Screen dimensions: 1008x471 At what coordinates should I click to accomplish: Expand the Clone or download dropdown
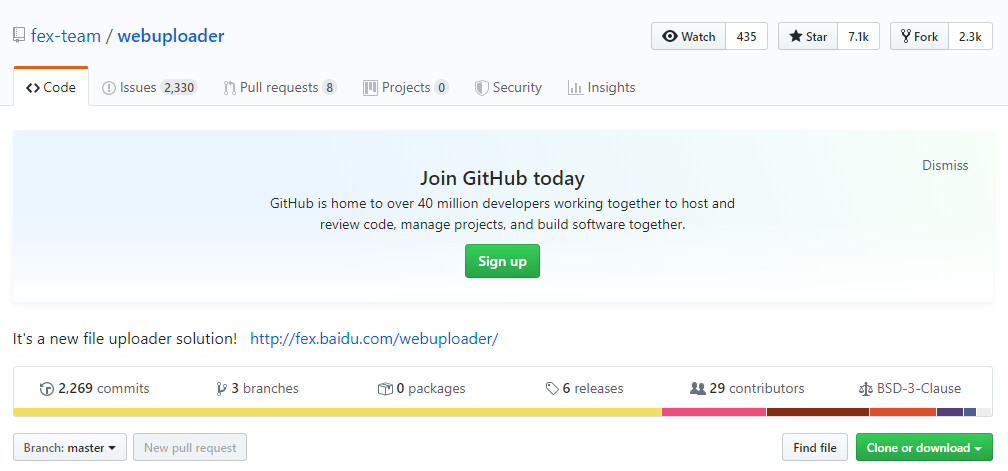click(x=924, y=448)
